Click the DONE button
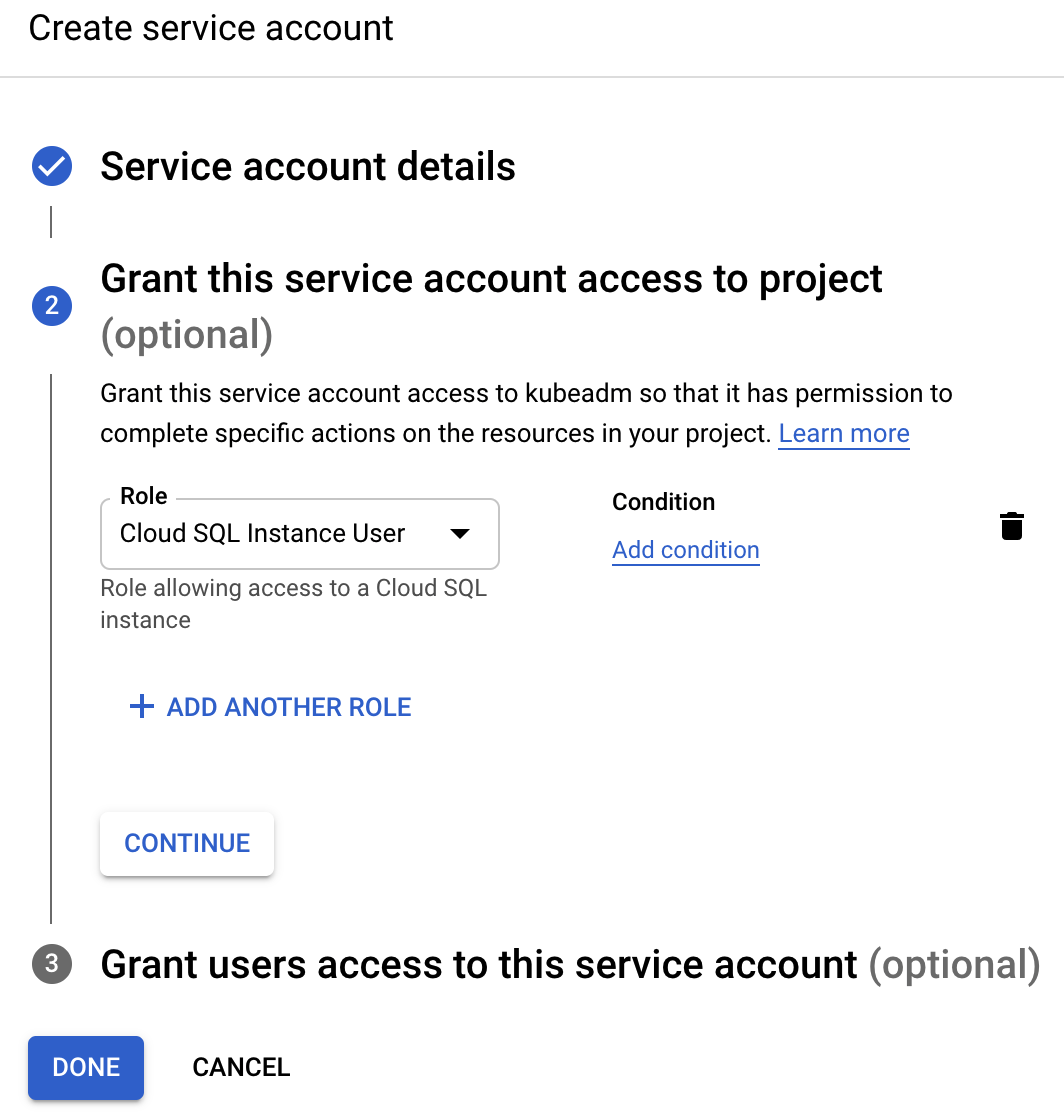 (x=85, y=1067)
